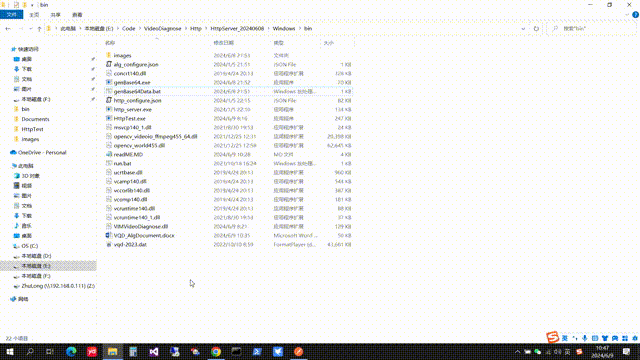Viewport: 640px width, 360px height.
Task: Show hidden system tray icons
Action: point(518,351)
